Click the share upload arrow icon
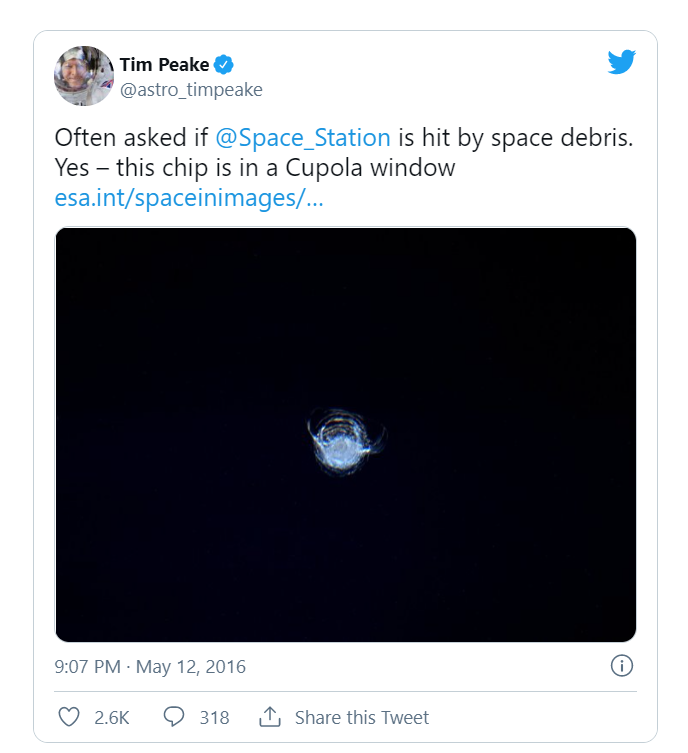 click(x=269, y=717)
